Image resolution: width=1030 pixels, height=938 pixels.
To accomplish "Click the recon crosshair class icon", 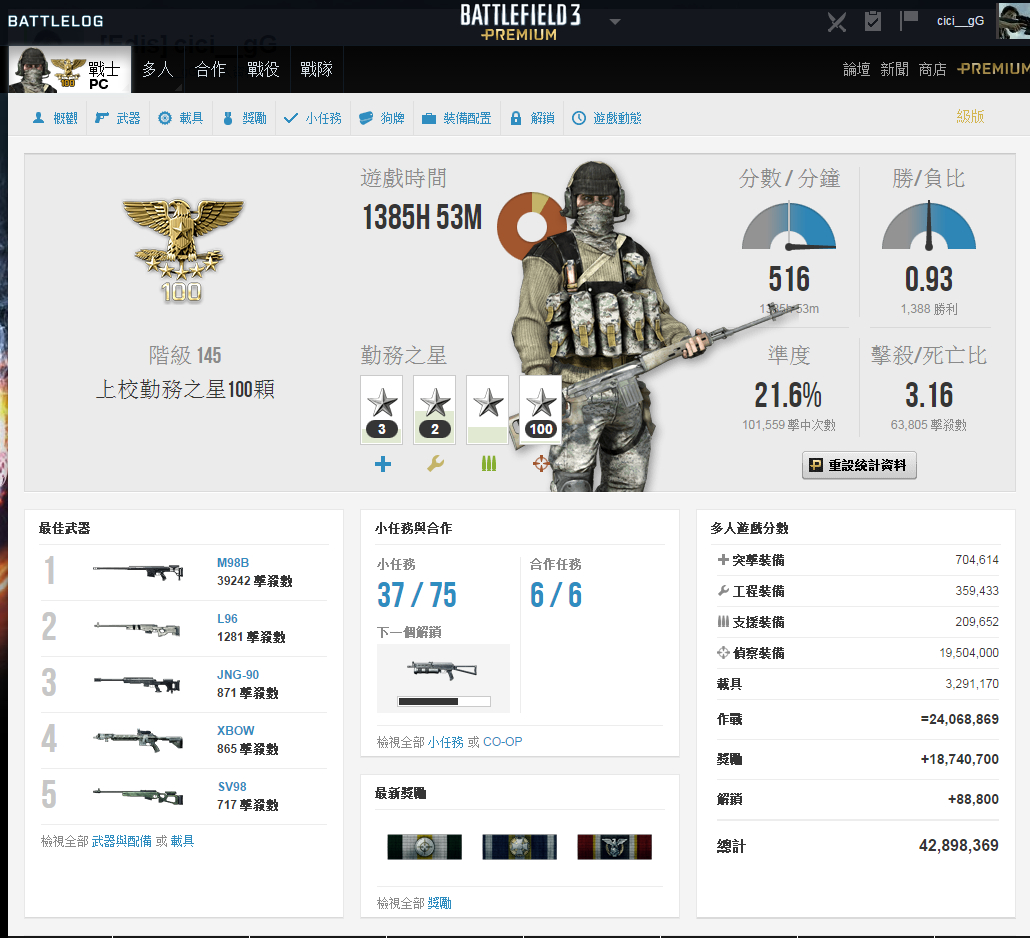I will (x=541, y=464).
